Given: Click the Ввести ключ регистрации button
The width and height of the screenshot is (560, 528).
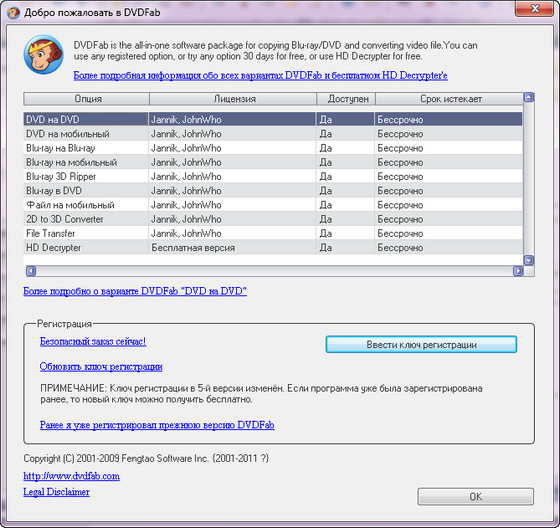Looking at the screenshot, I should tap(421, 344).
